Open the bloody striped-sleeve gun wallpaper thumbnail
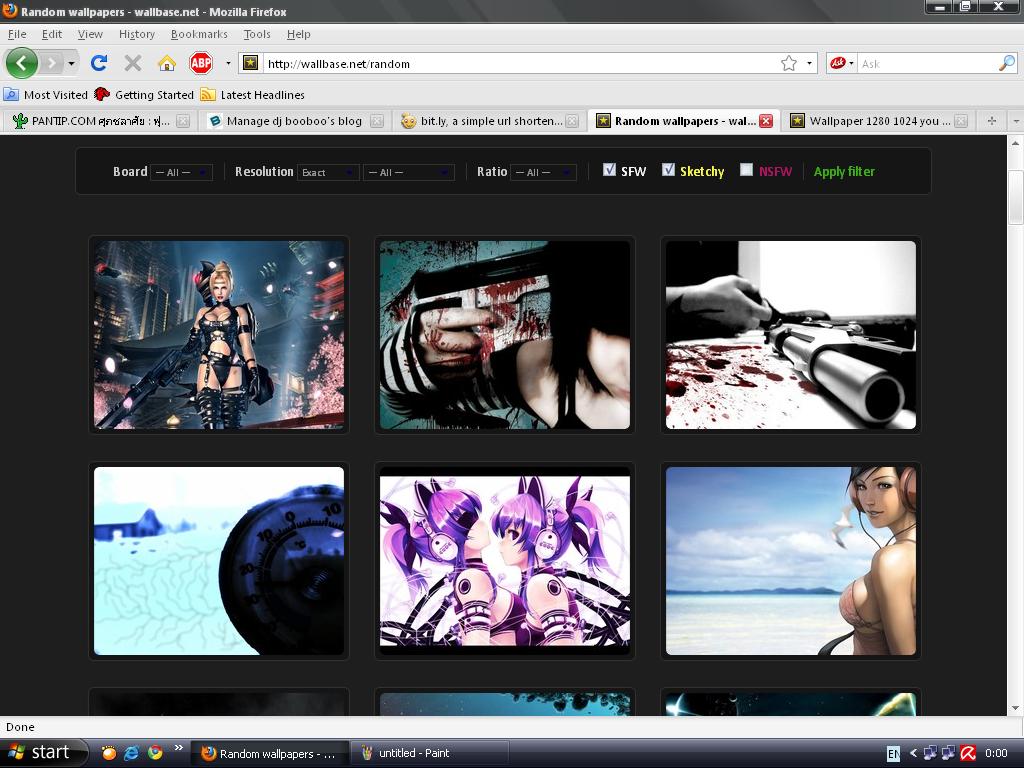The image size is (1024, 768). point(505,335)
